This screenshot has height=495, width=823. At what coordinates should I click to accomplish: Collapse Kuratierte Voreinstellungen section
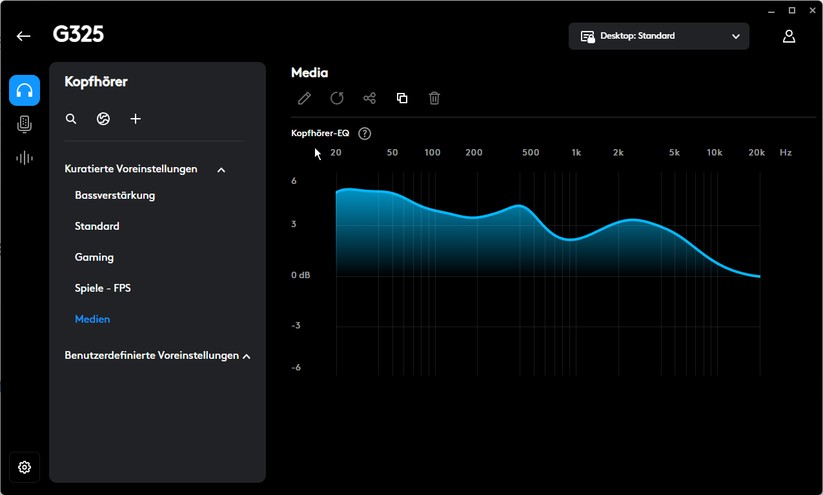(x=221, y=170)
